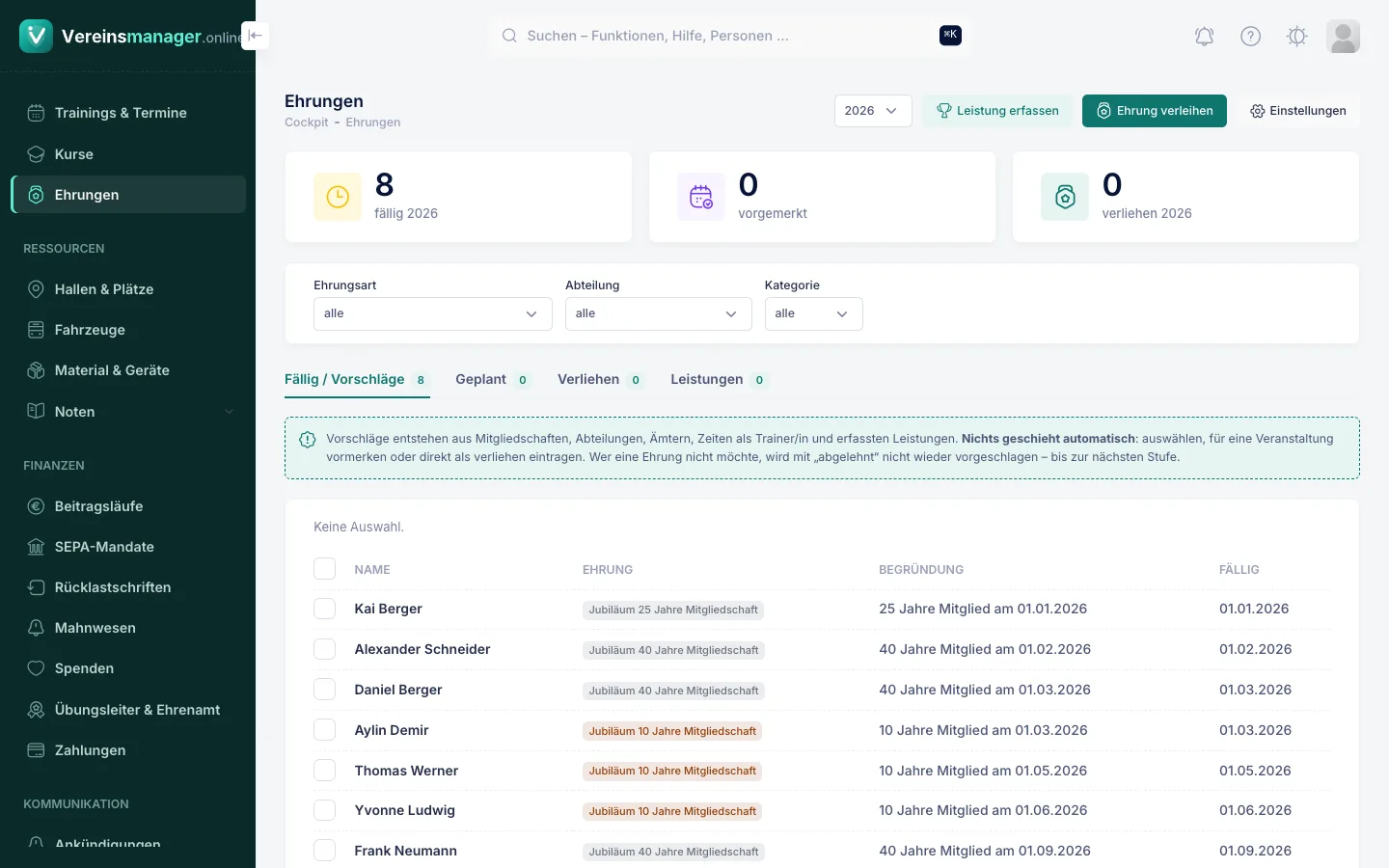The image size is (1389, 868).
Task: Click Leistung erfassen button
Action: tap(997, 111)
